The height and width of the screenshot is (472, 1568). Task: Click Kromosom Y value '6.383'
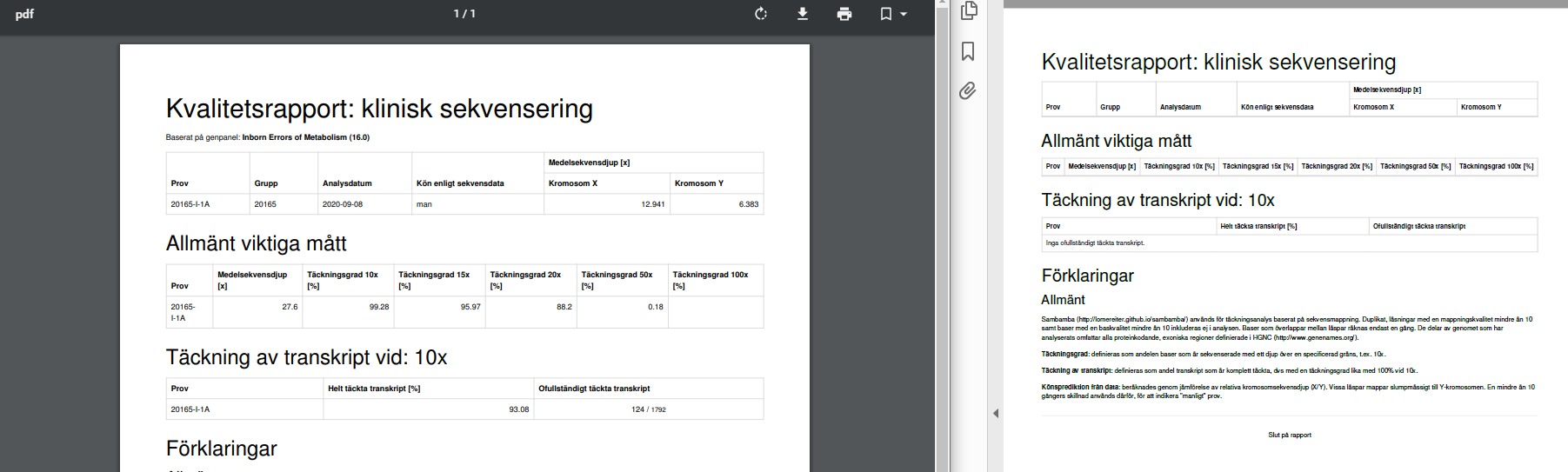click(749, 204)
